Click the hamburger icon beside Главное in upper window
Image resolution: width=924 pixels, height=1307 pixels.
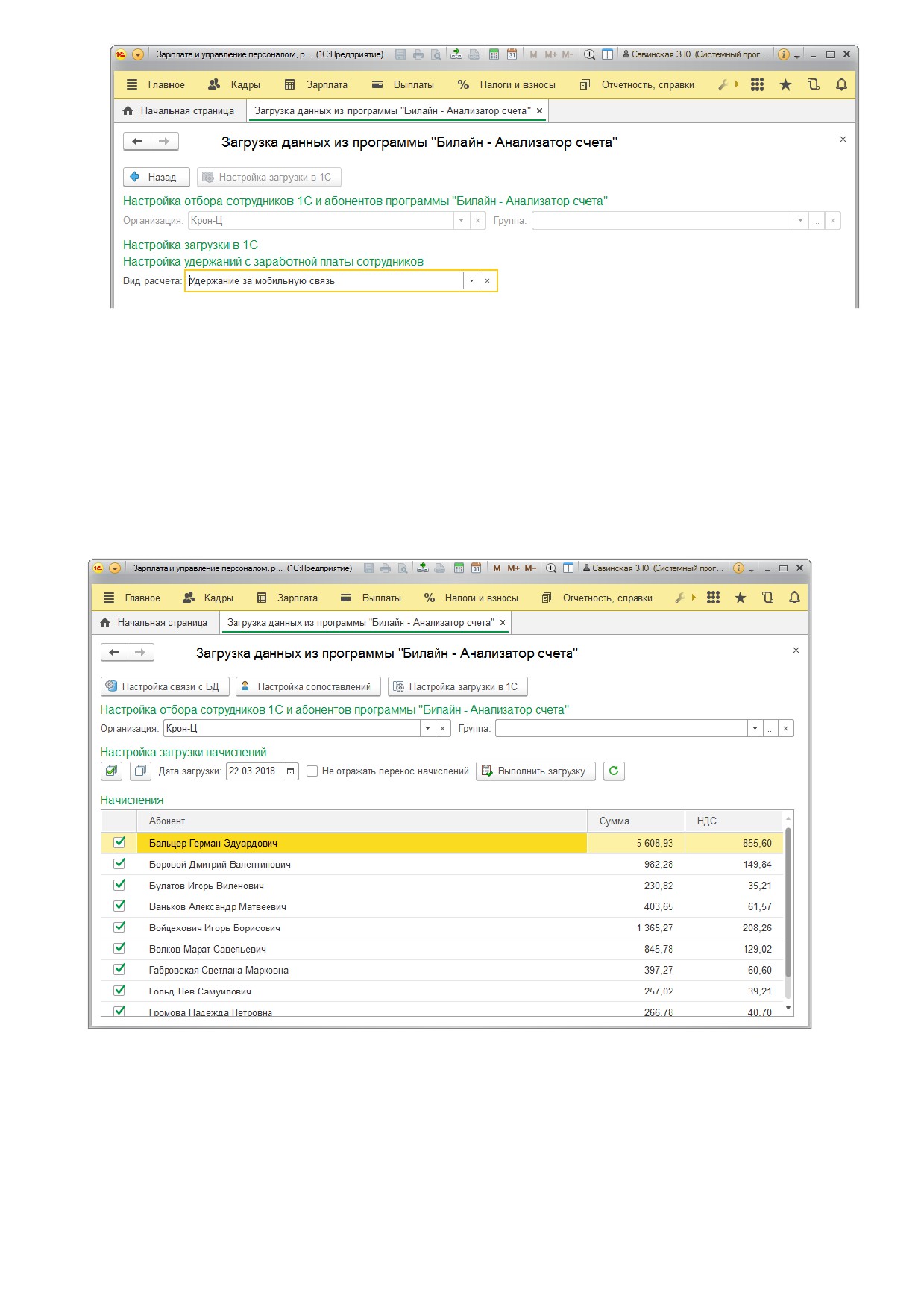coord(132,84)
